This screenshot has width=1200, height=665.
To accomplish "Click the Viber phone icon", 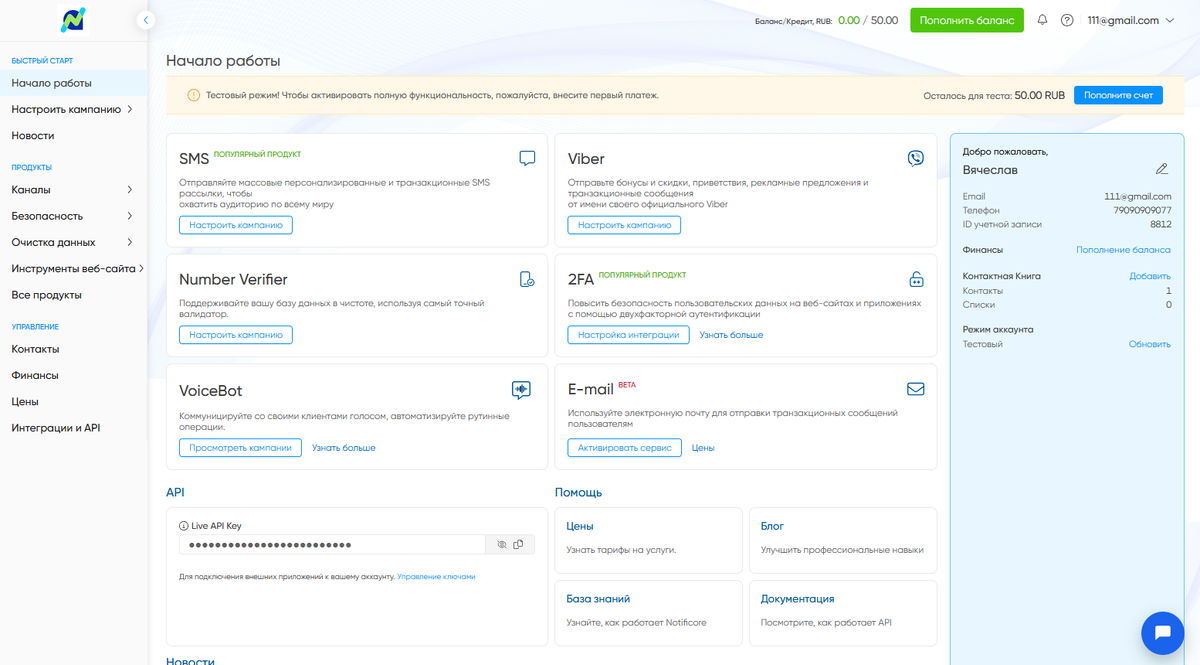I will (x=915, y=158).
